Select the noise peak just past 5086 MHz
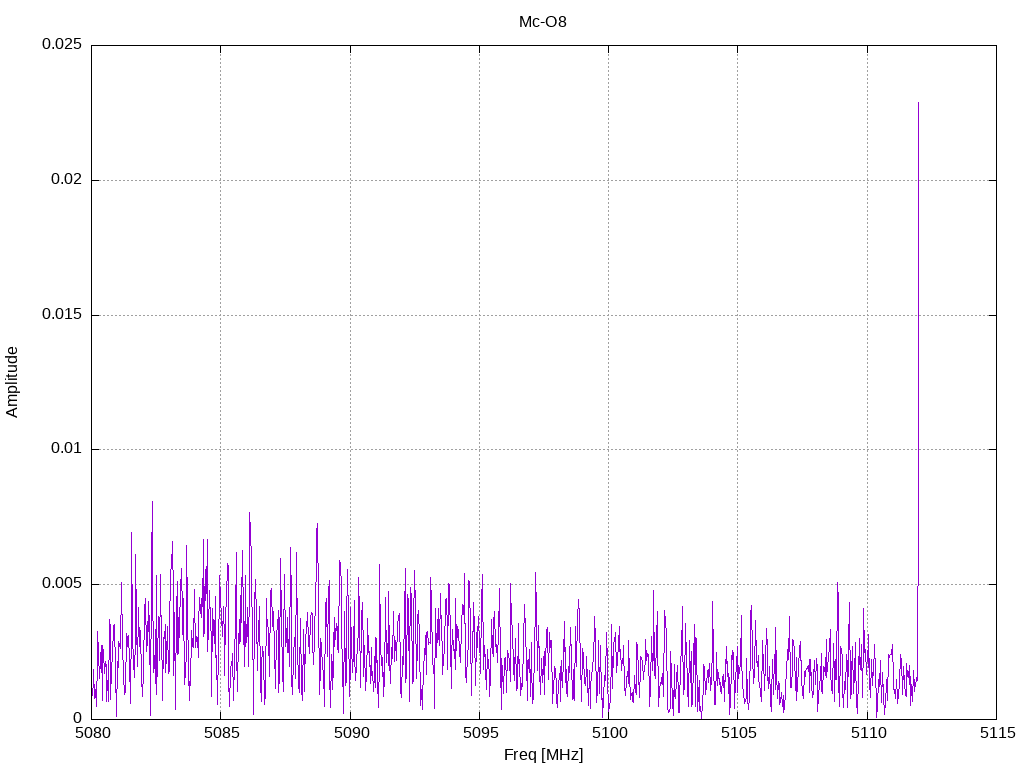The width and height of the screenshot is (1024, 768). tap(249, 514)
